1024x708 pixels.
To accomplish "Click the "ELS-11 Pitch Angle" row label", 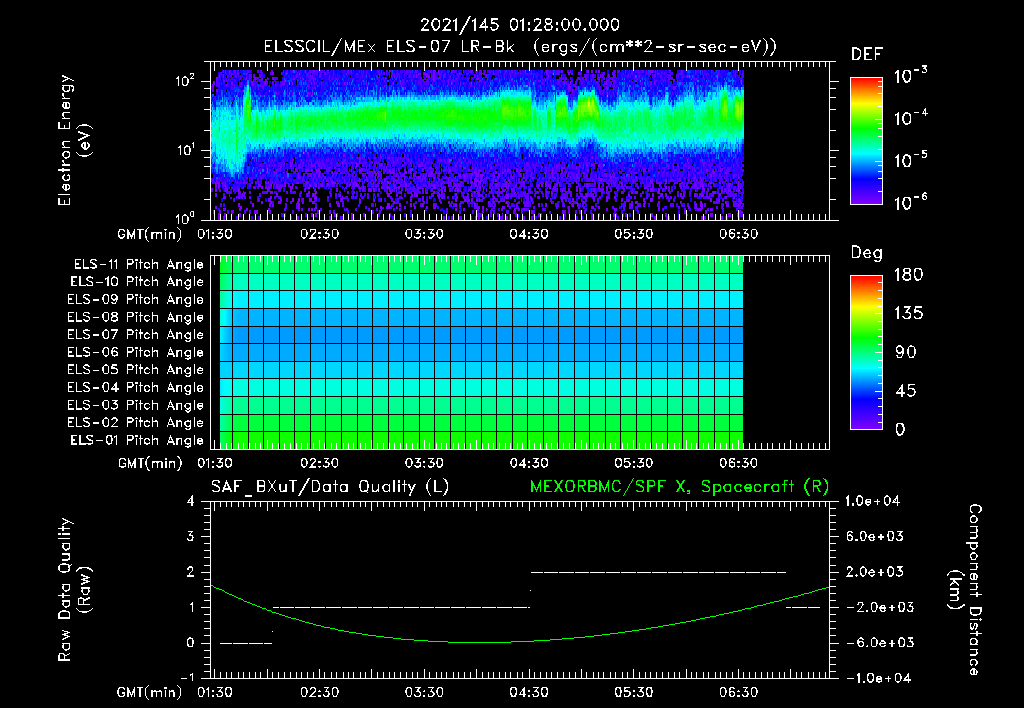I will point(138,265).
